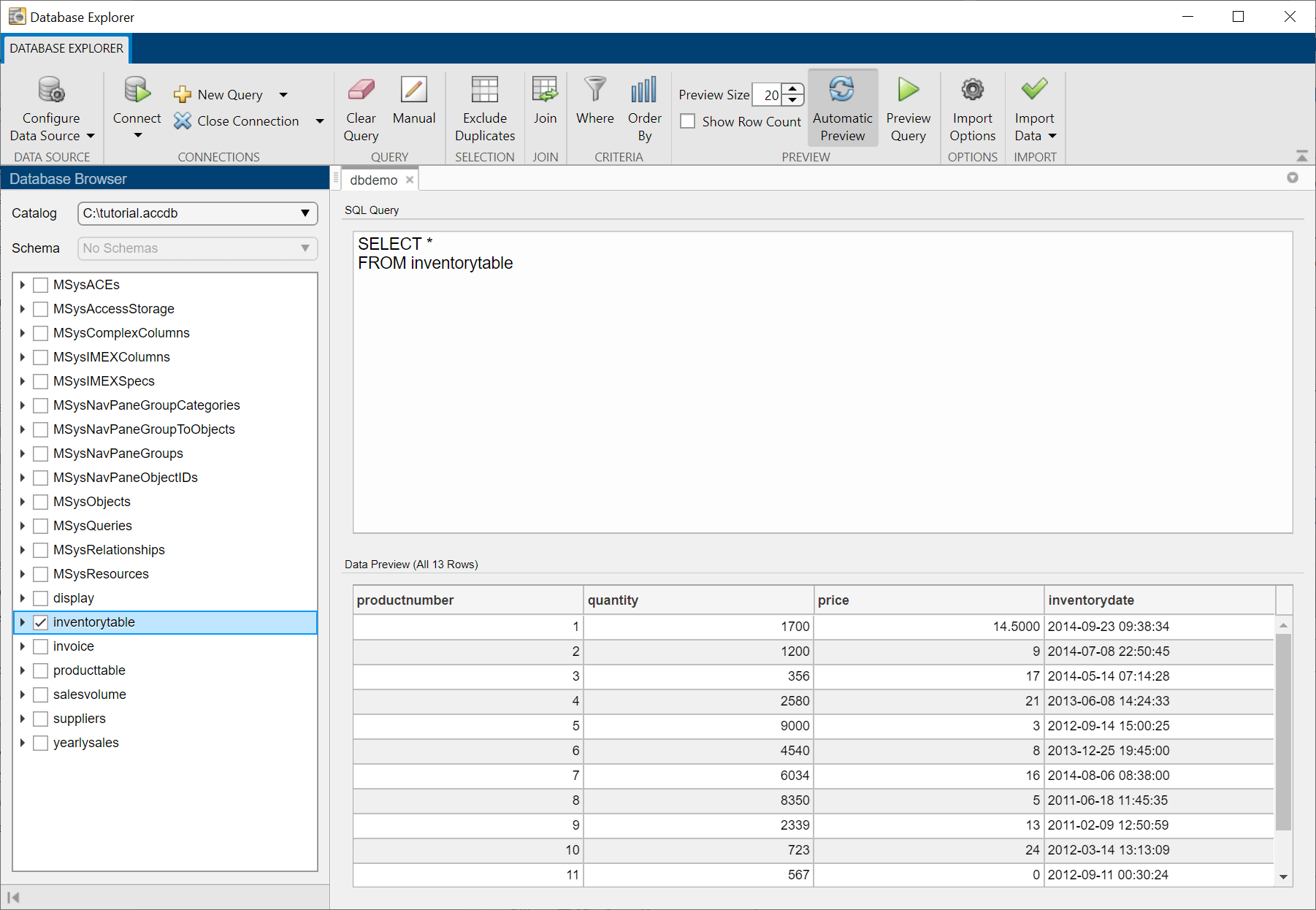Switch to the dbdemo tab
Viewport: 1316px width, 910px height.
point(373,180)
